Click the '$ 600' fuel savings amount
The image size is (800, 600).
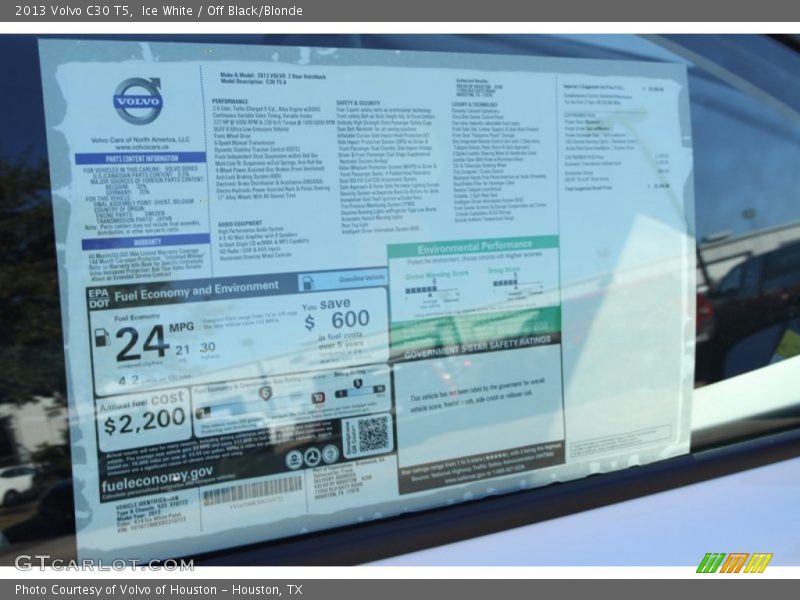click(337, 320)
